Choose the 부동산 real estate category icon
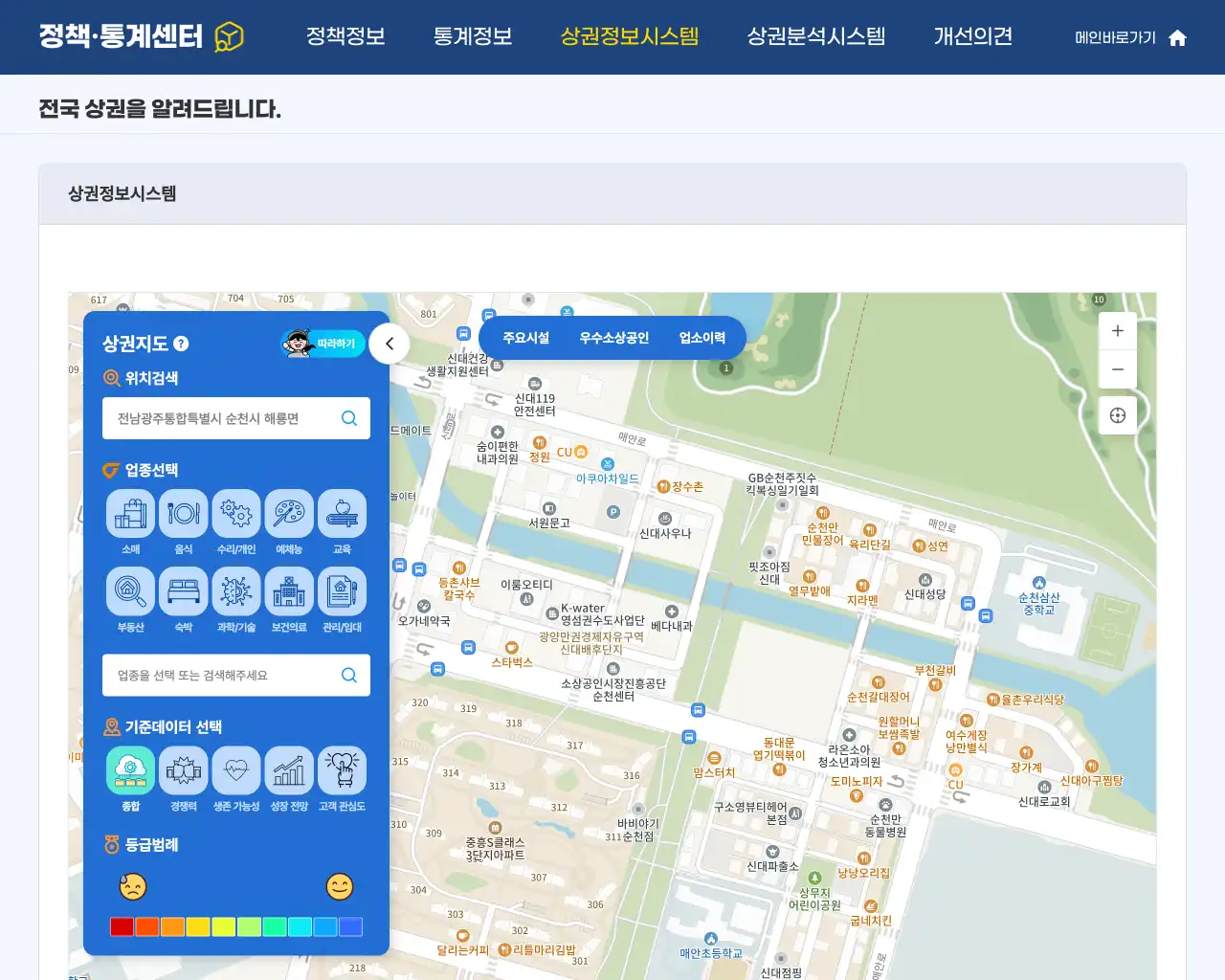This screenshot has width=1225, height=980. [x=131, y=591]
